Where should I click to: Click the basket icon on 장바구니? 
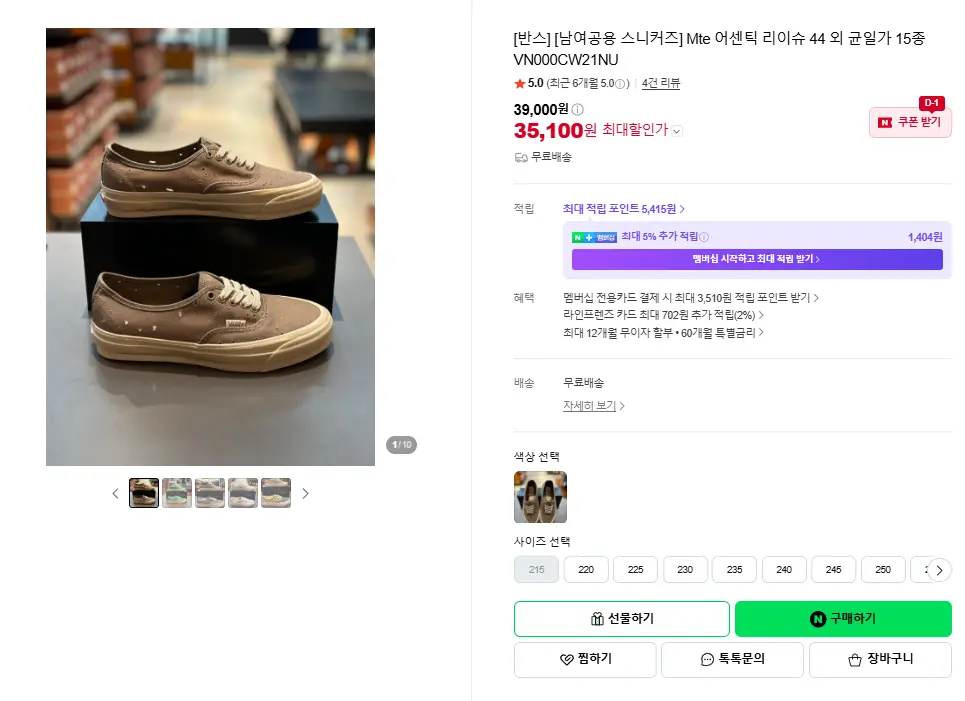pos(854,660)
